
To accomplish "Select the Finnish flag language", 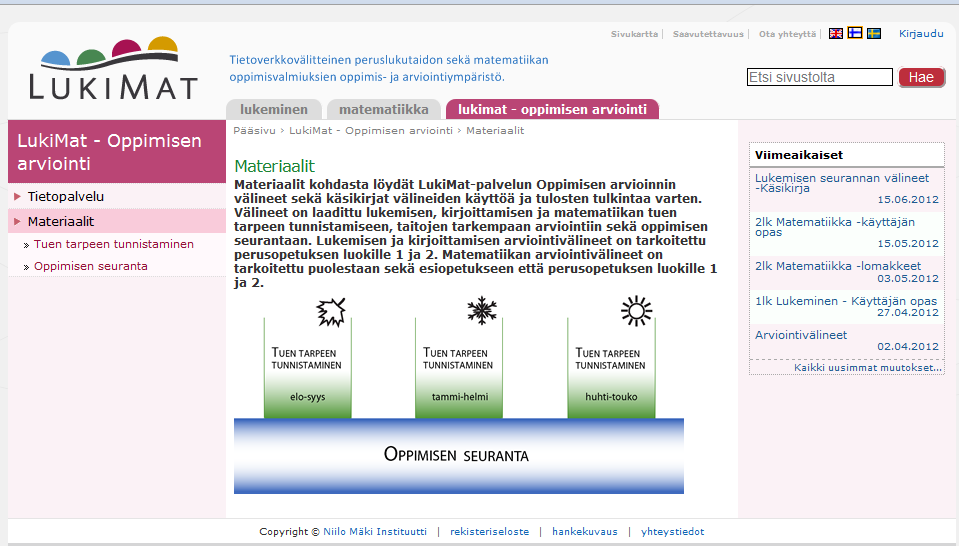I will 855,33.
